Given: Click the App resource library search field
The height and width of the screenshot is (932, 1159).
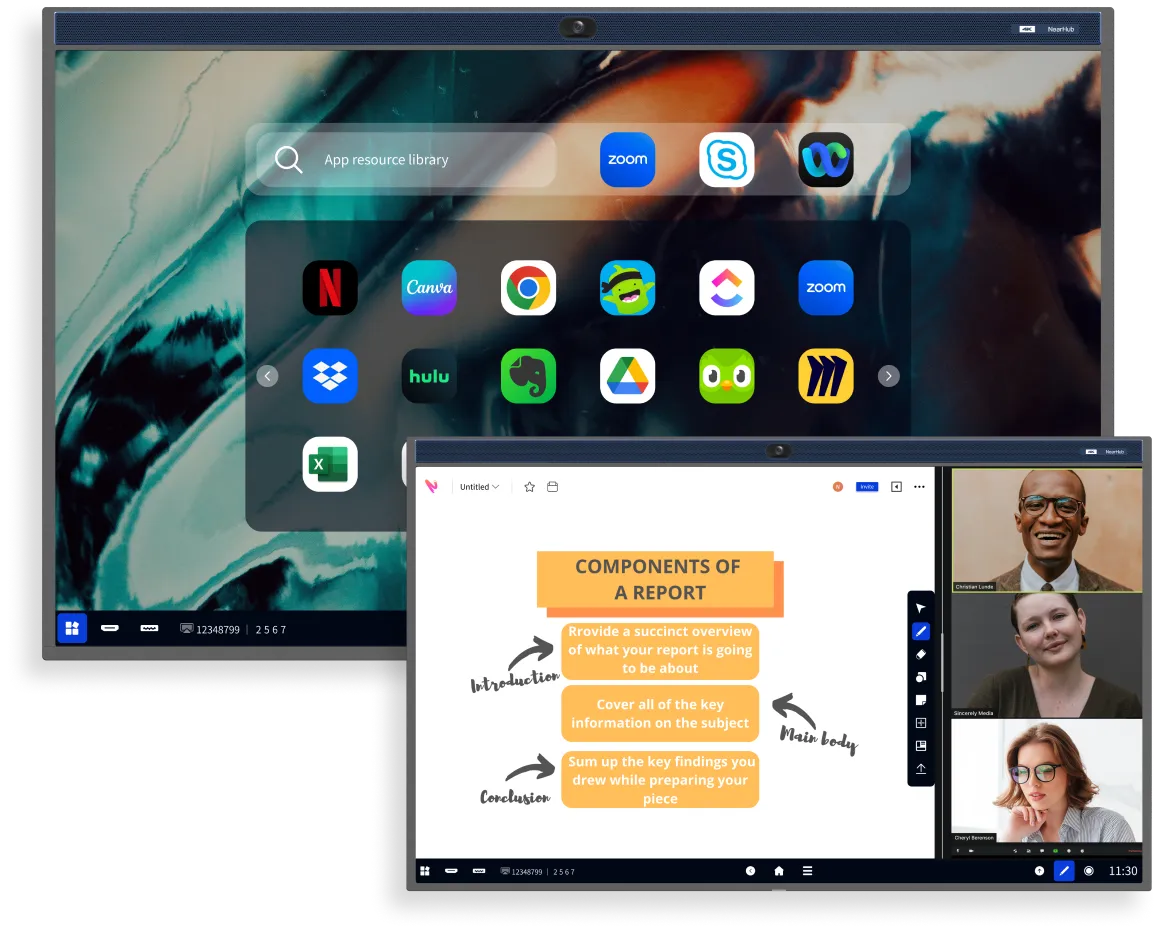Looking at the screenshot, I should pos(405,160).
